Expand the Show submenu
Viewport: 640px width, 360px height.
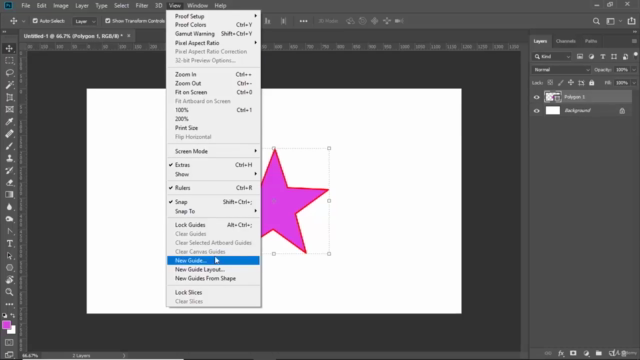pos(213,174)
